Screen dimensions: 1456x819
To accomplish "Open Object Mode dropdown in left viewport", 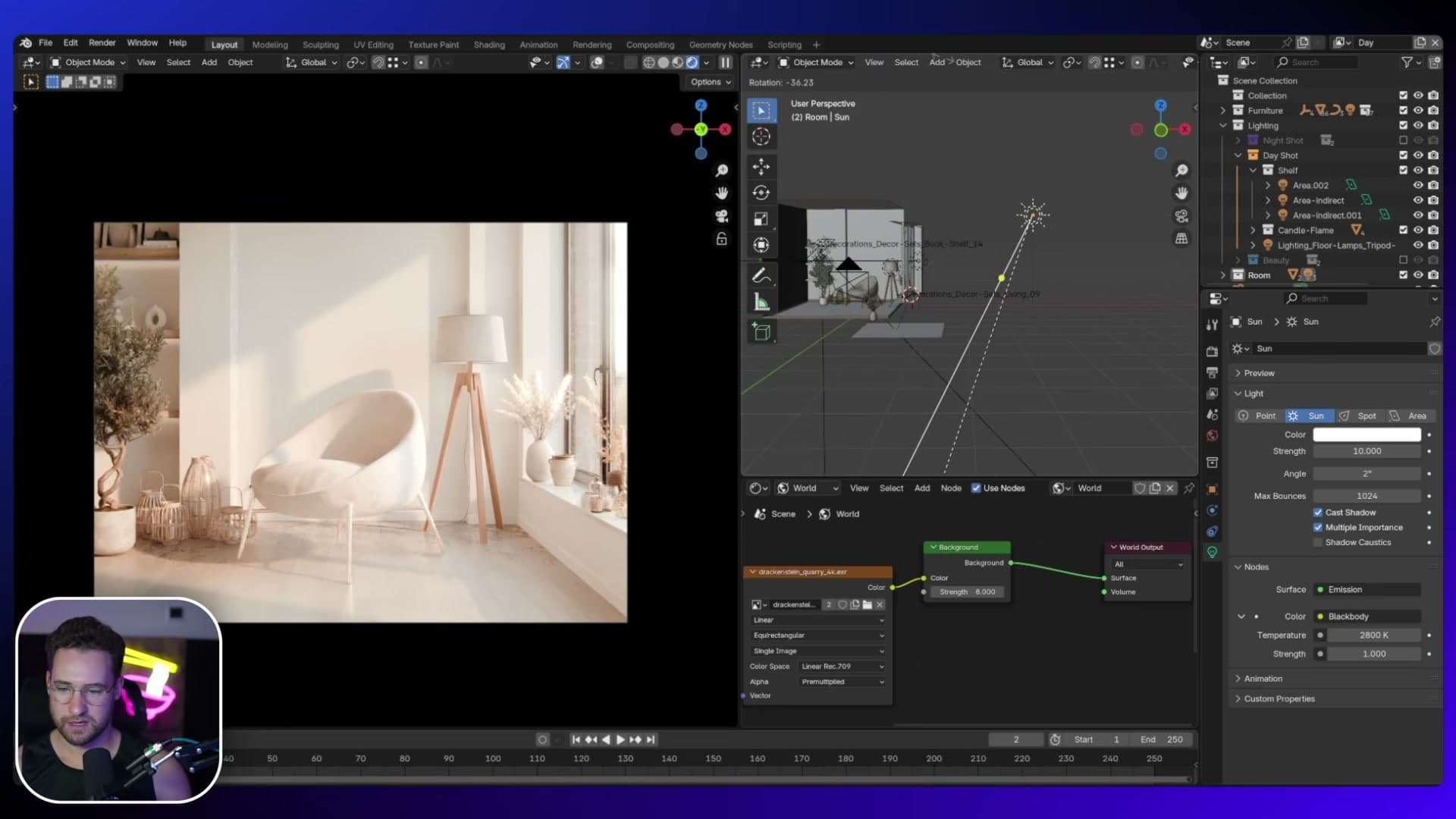I will (88, 62).
